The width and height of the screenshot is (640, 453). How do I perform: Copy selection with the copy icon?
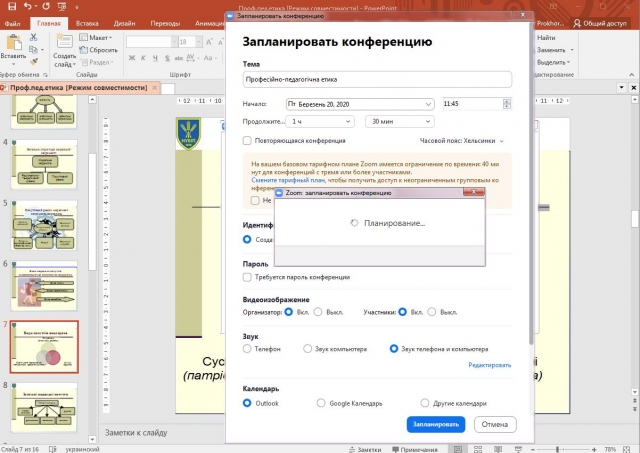tap(33, 49)
